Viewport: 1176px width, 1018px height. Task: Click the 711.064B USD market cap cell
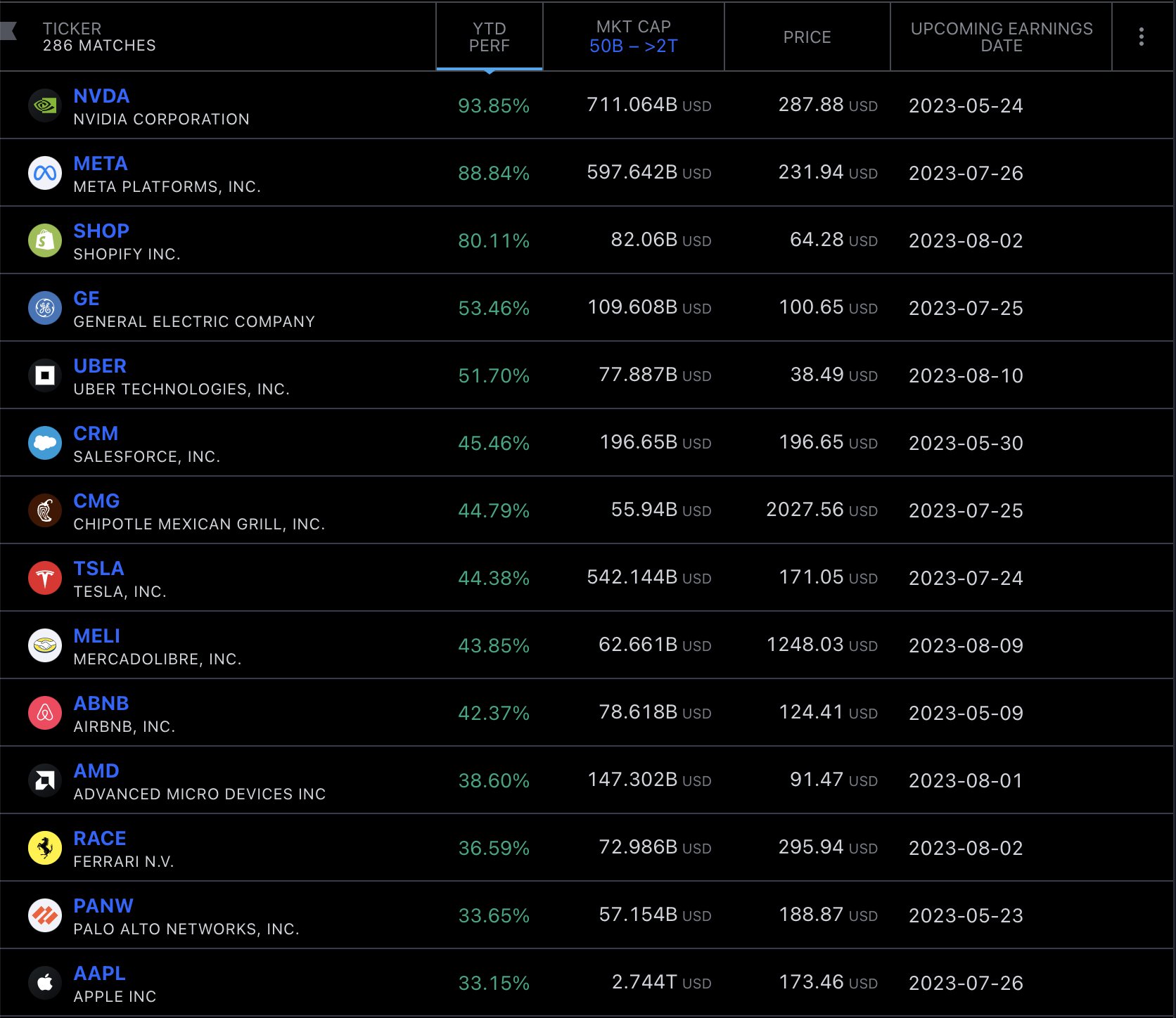point(649,105)
